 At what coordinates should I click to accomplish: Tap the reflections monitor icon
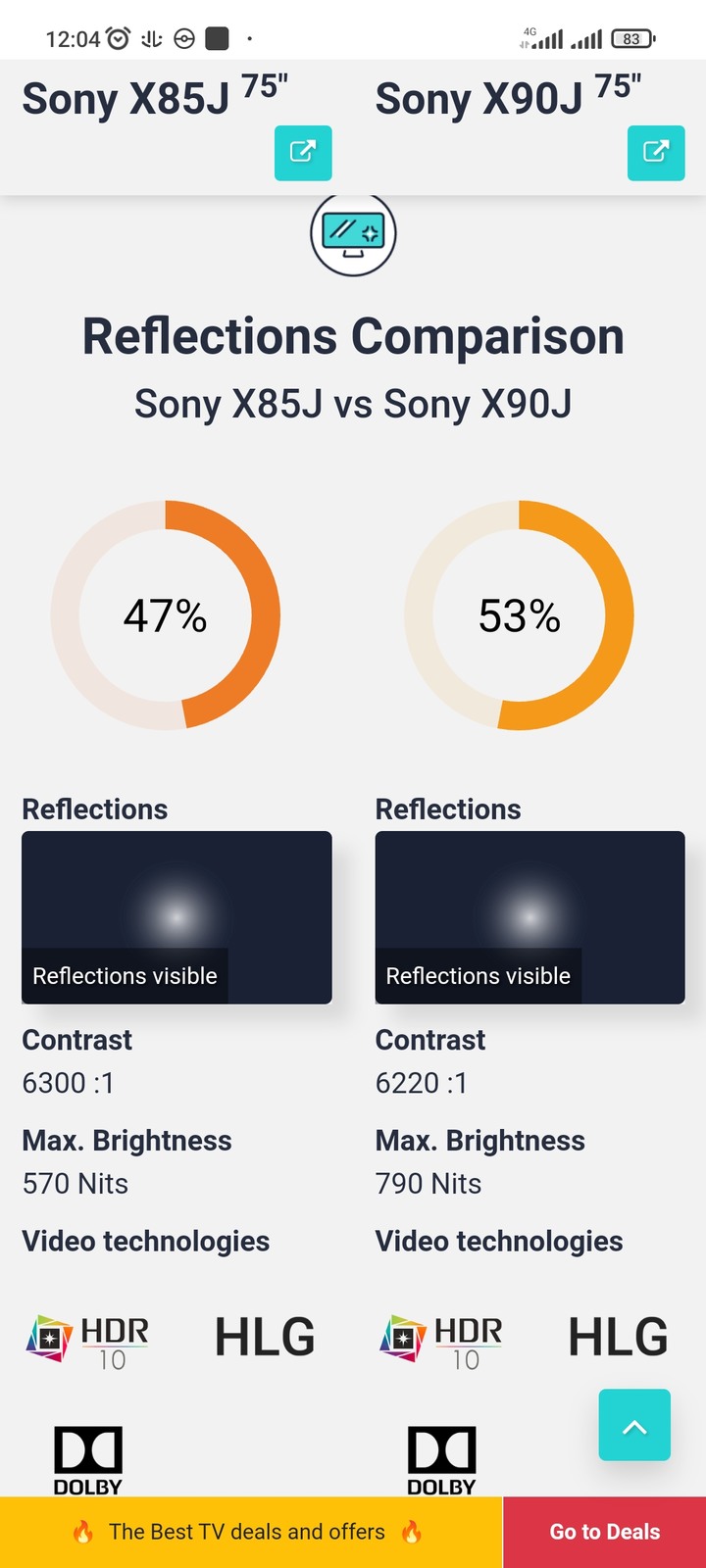(353, 234)
